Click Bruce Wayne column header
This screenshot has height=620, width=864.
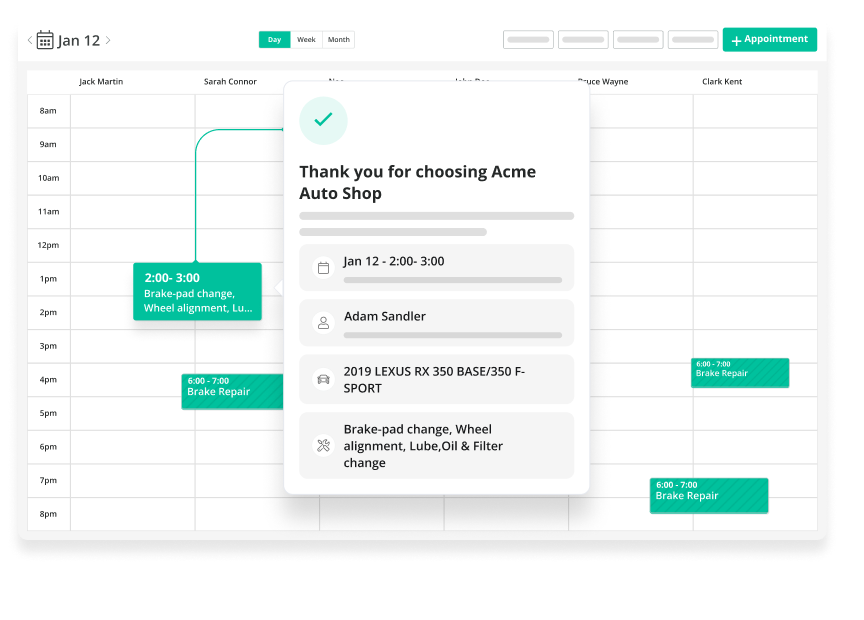603,82
